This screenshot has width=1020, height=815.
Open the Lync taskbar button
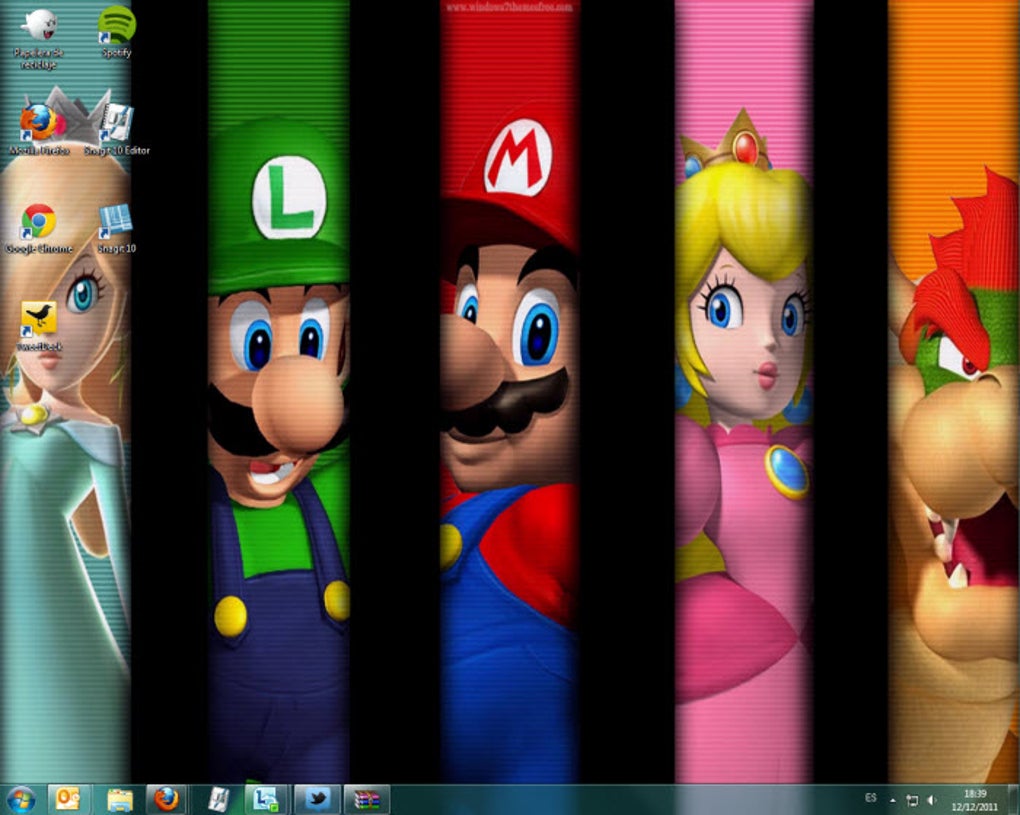[x=265, y=799]
